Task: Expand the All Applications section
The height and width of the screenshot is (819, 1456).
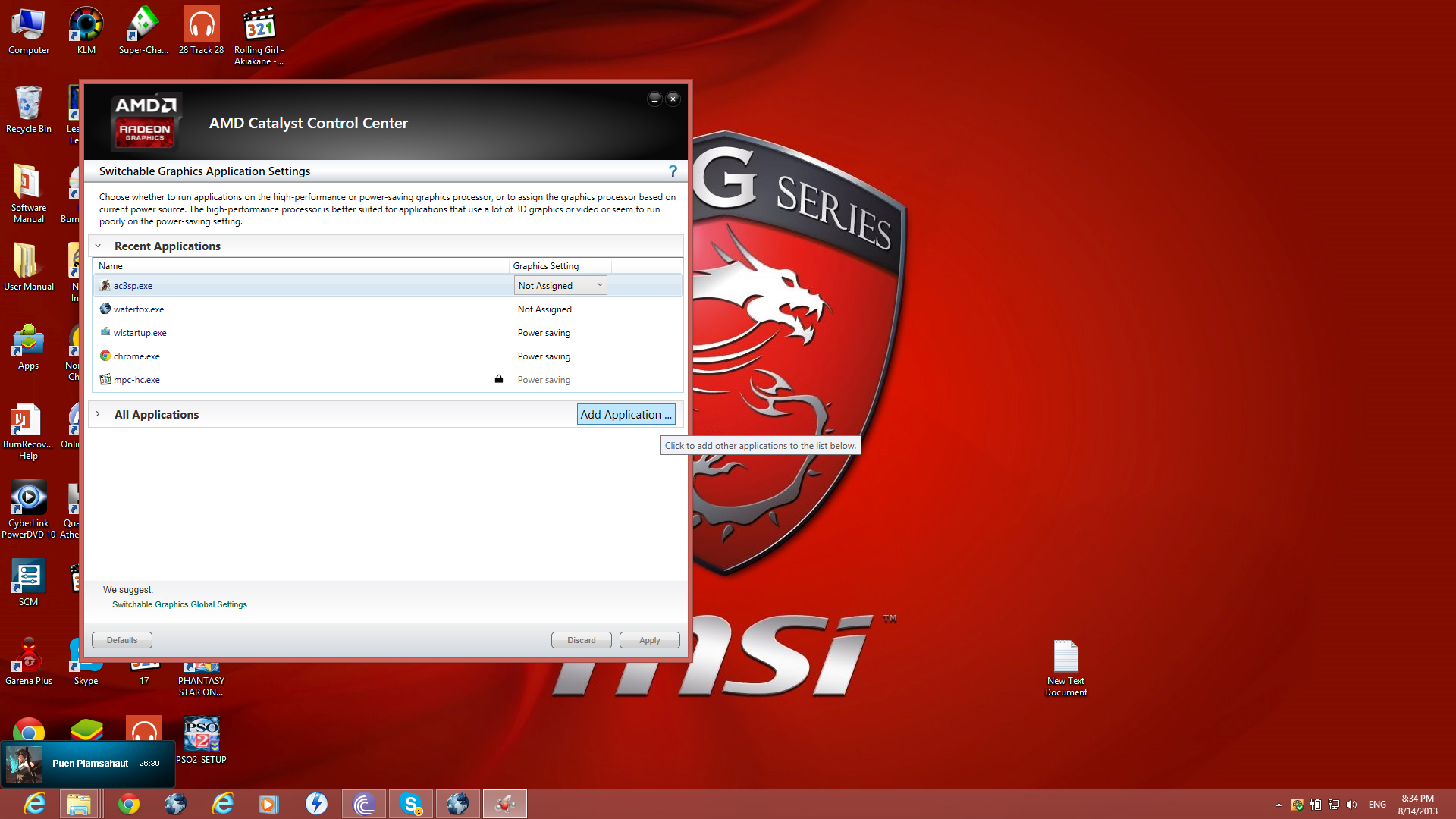Action: (x=98, y=414)
